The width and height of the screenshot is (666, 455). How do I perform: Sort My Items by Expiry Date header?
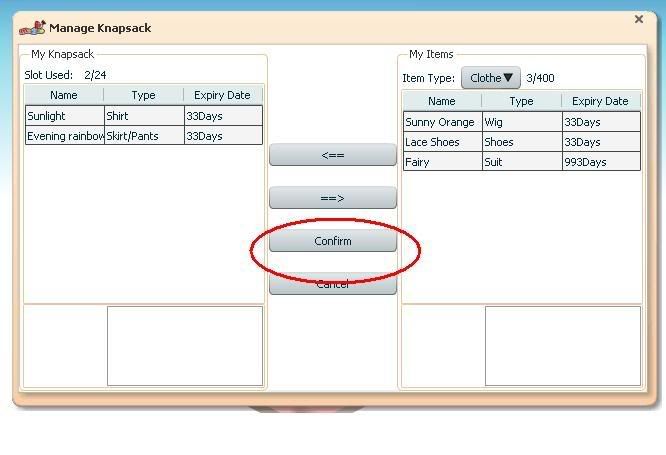pyautogui.click(x=600, y=102)
